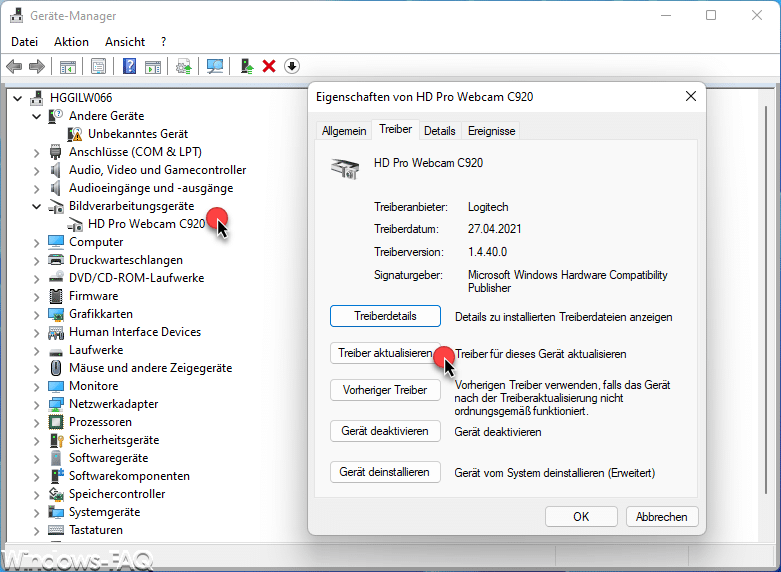Click the Treiberversion value 1.4.40.0
Screen dimensions: 781x572
click(x=487, y=252)
